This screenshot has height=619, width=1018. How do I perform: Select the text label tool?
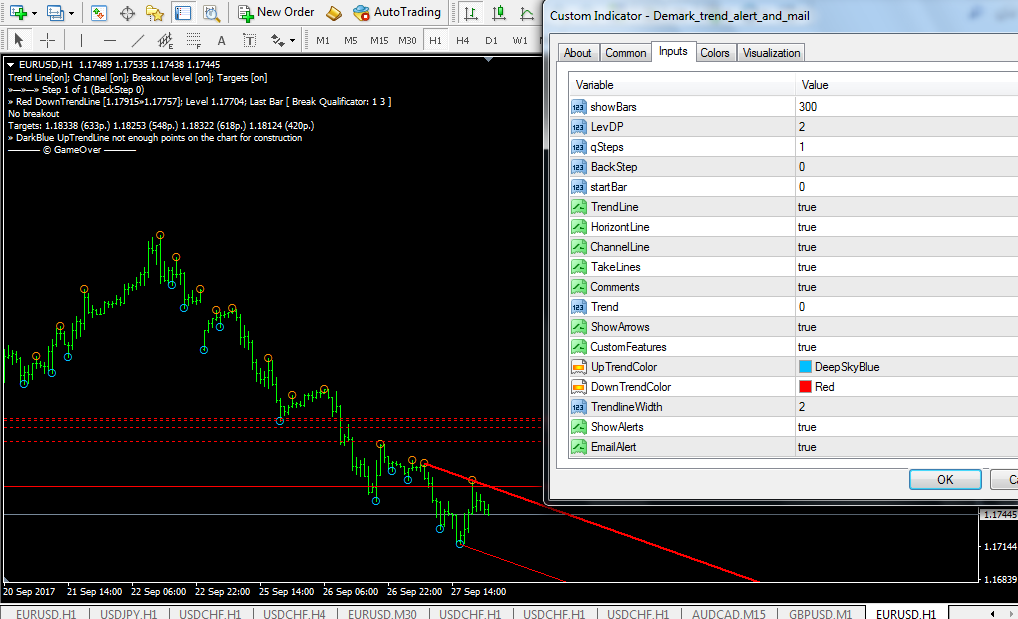[x=249, y=40]
